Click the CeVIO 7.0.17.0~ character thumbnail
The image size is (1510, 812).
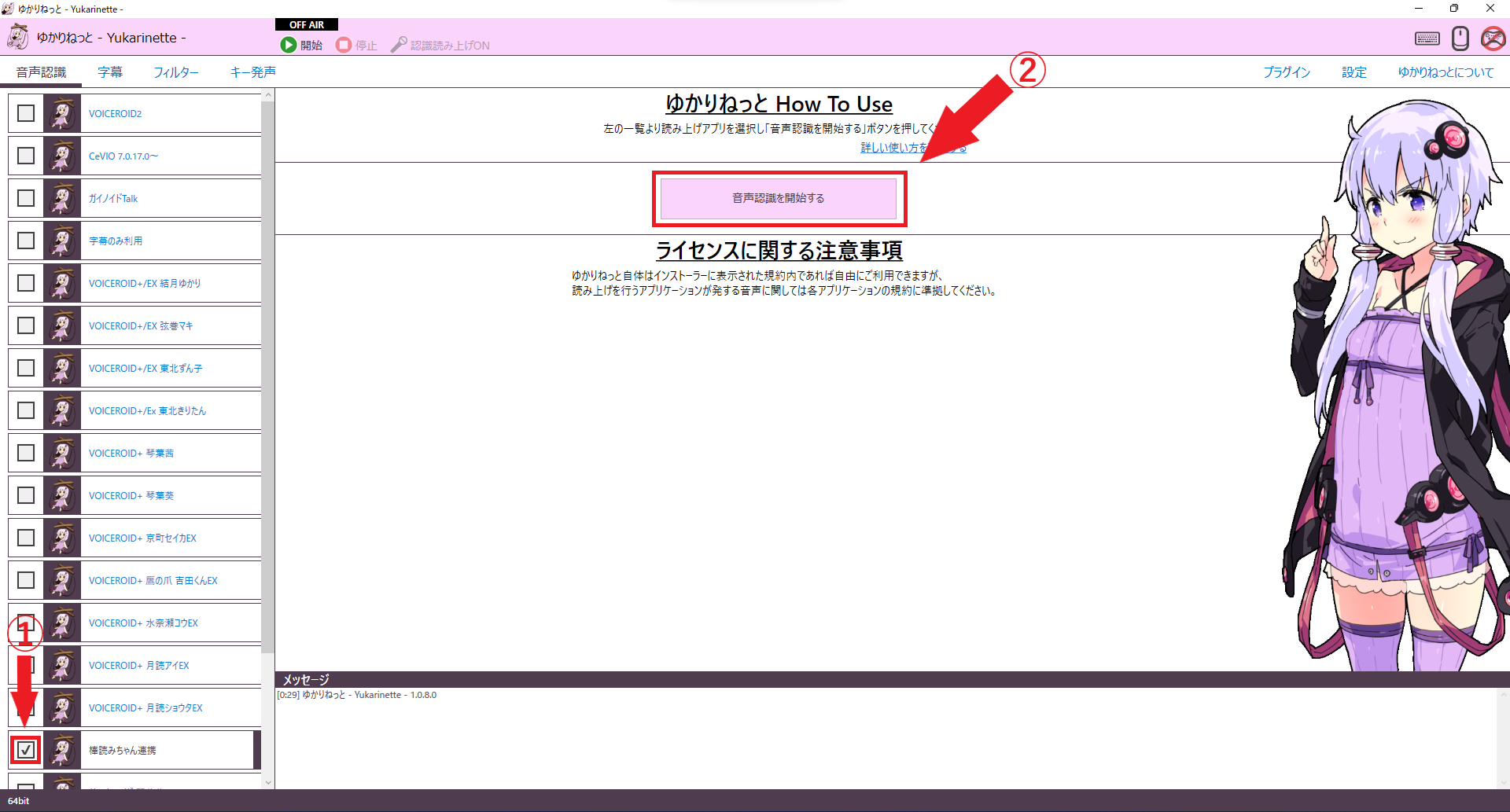point(62,156)
